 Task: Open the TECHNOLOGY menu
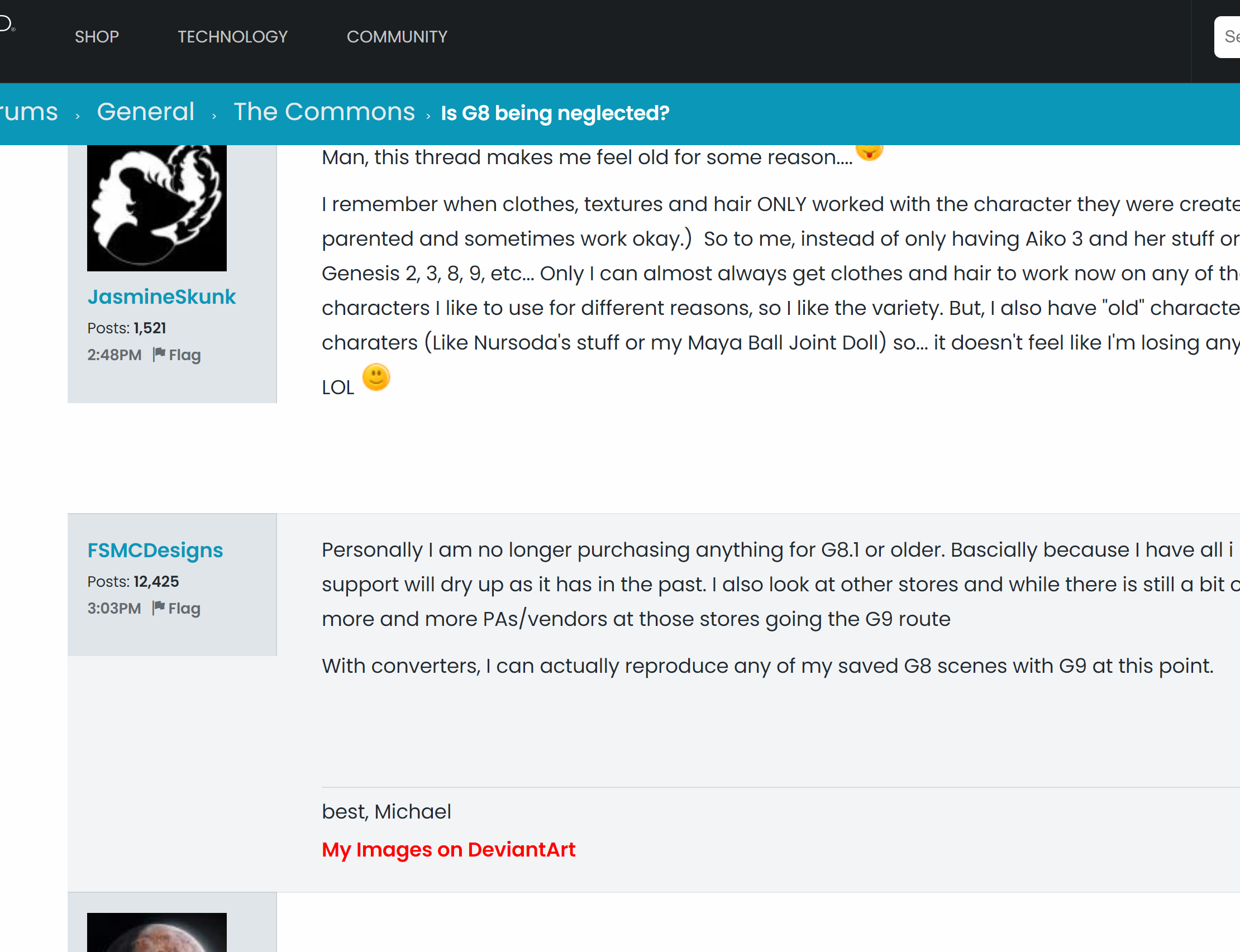(232, 36)
